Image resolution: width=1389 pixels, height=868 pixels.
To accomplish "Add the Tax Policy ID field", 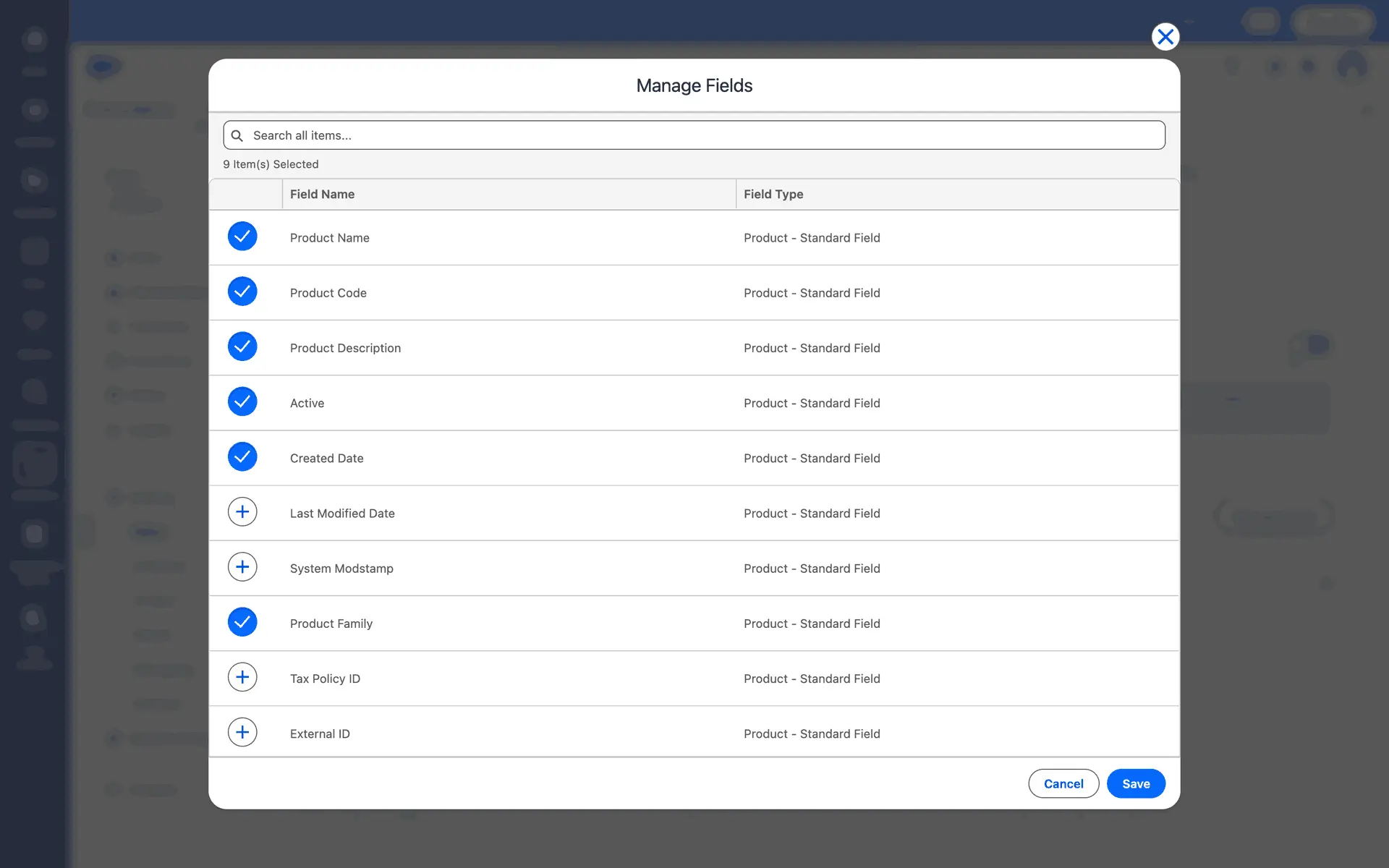I will pos(242,678).
